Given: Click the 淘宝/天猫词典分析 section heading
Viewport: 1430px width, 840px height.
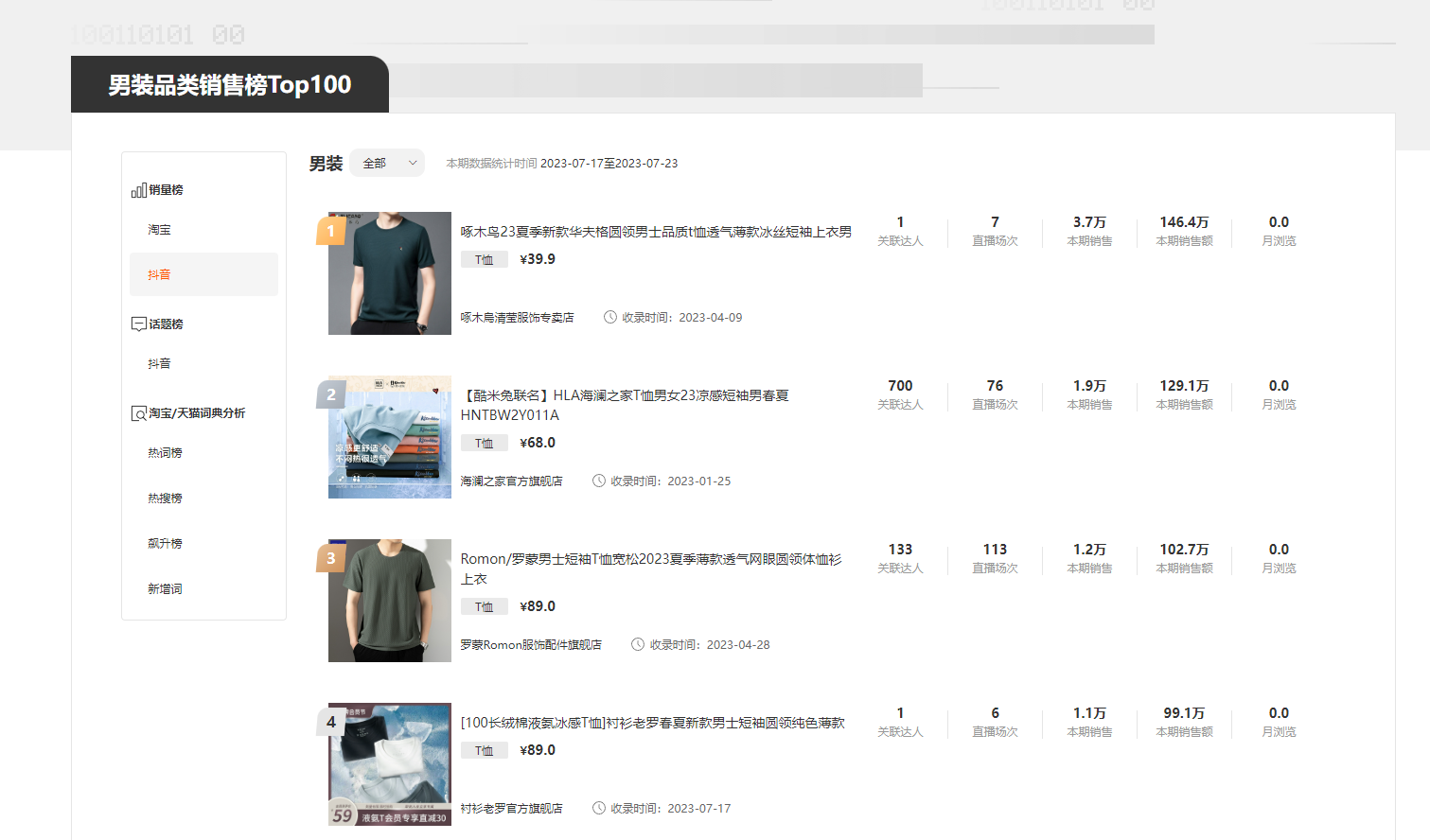Looking at the screenshot, I should 197,413.
